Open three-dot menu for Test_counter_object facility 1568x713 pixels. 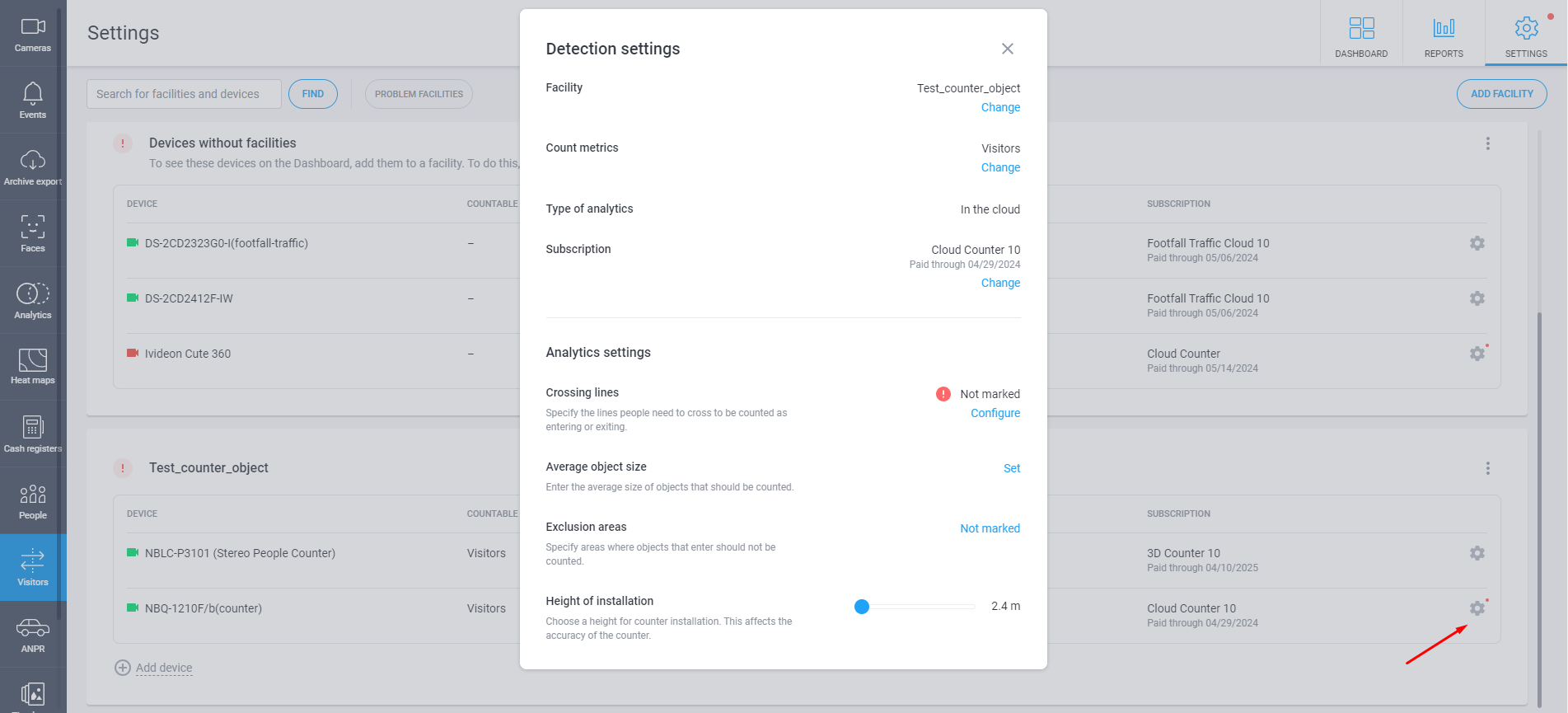click(1488, 468)
